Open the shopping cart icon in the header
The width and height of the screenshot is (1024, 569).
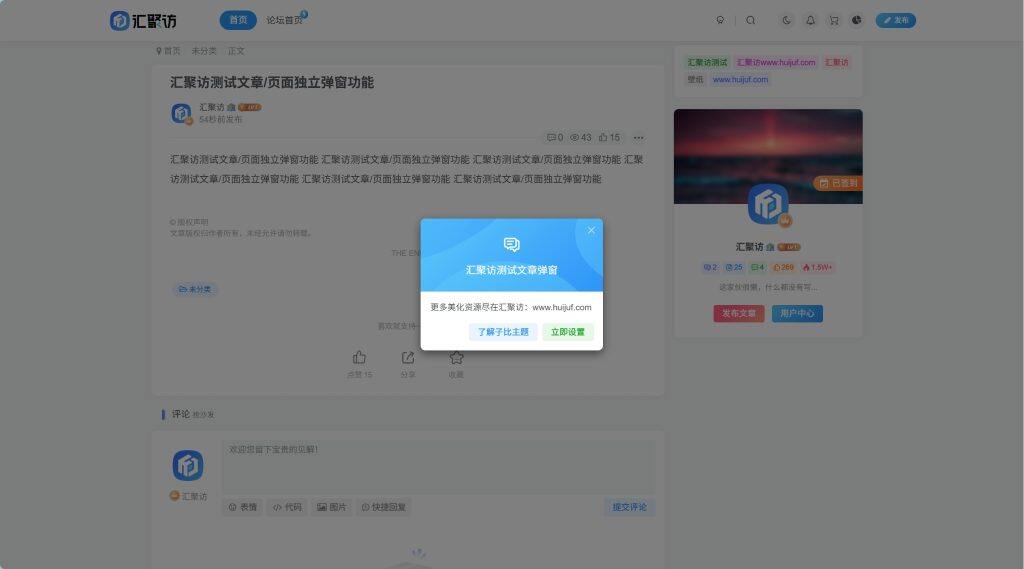(834, 20)
